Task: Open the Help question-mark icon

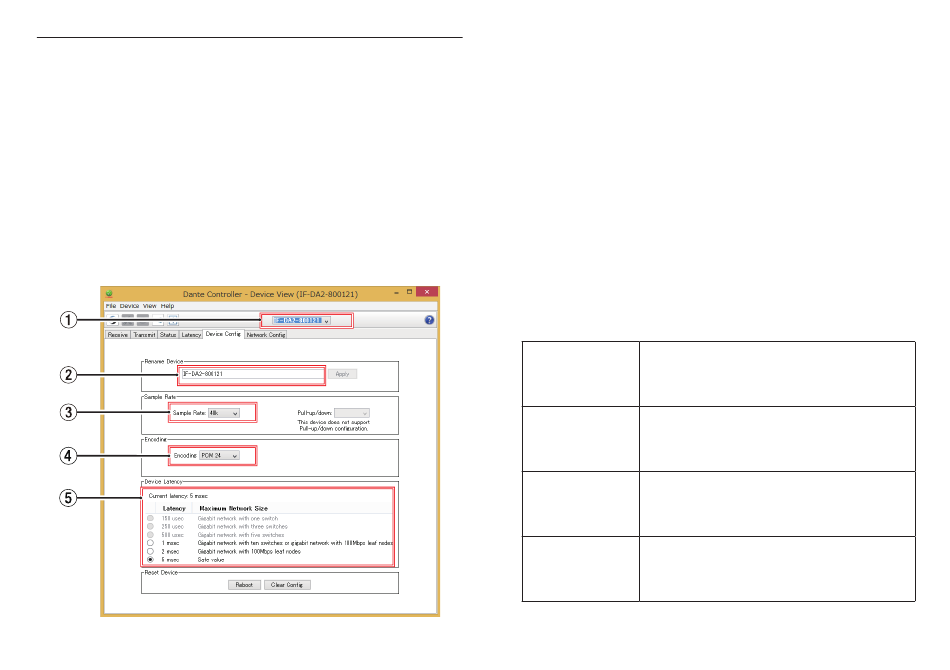Action: click(429, 320)
